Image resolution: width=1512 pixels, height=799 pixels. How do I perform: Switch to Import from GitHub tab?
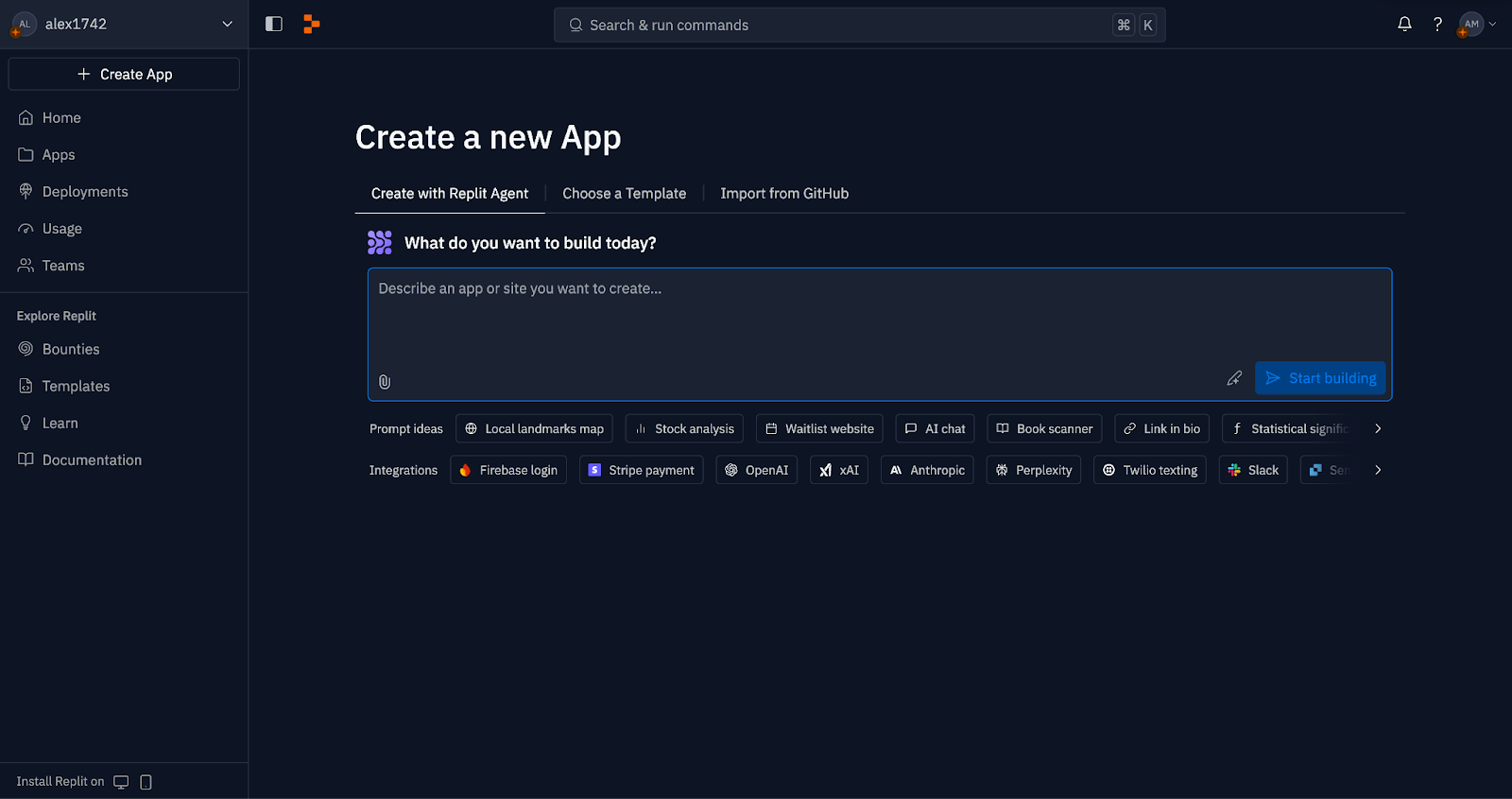(x=784, y=194)
